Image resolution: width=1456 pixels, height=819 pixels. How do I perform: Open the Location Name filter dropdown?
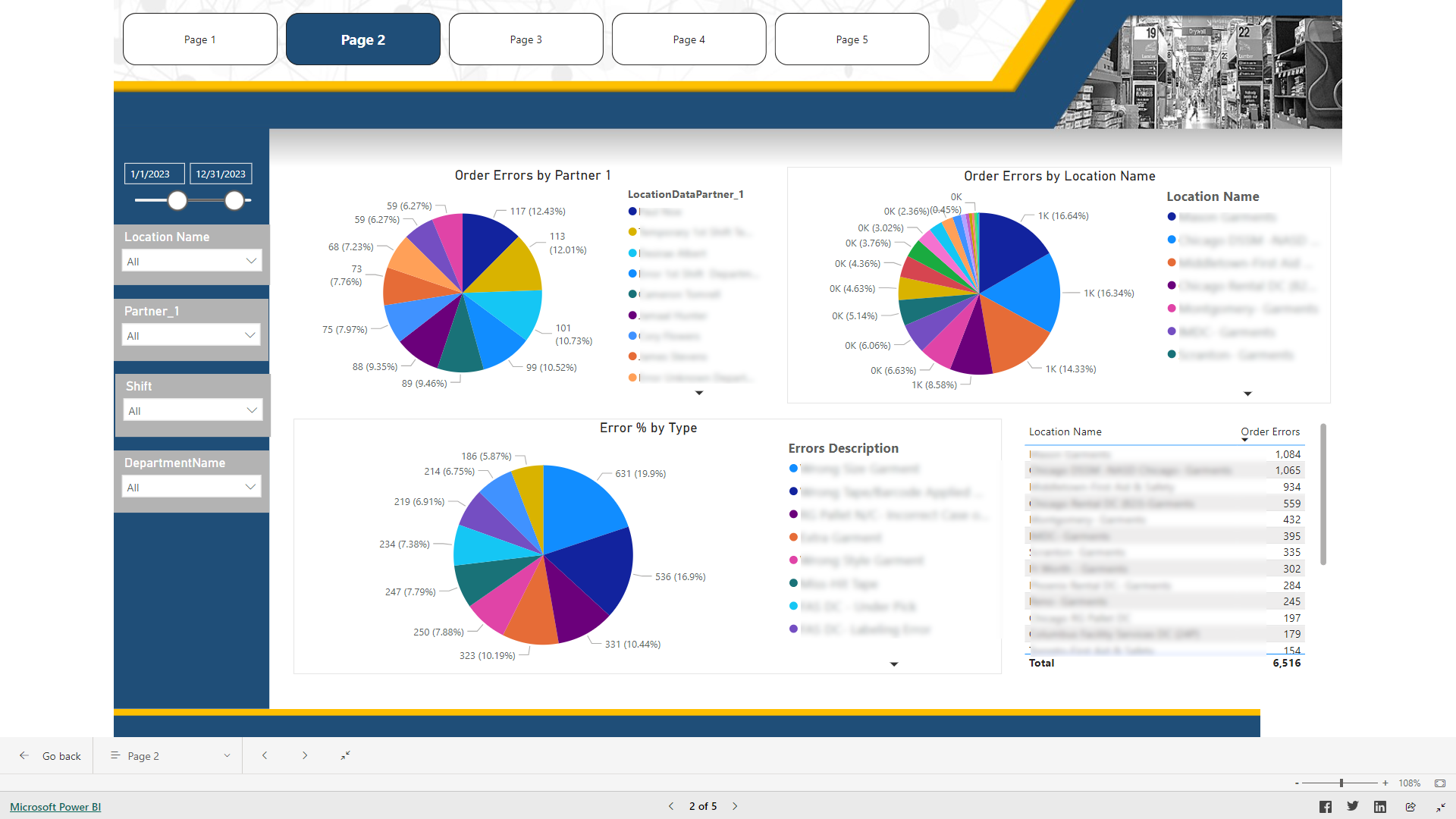coord(251,260)
